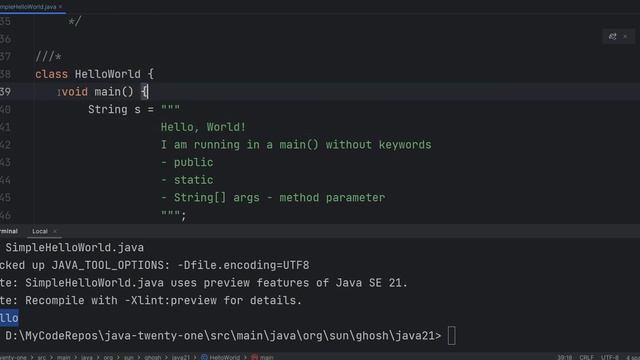Click the terminal prompt input cursor
The width and height of the screenshot is (640, 360).
[x=451, y=336]
